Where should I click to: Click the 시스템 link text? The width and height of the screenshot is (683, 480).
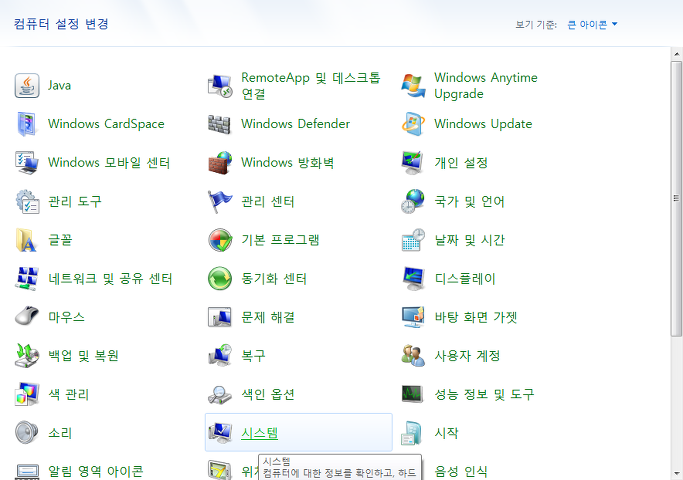(260, 433)
